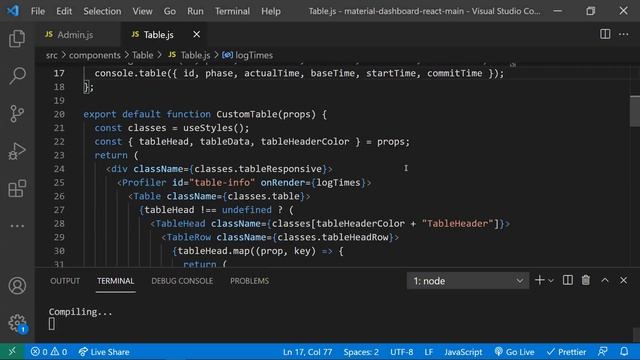Click line number 25 in the gutter

pos(59,182)
